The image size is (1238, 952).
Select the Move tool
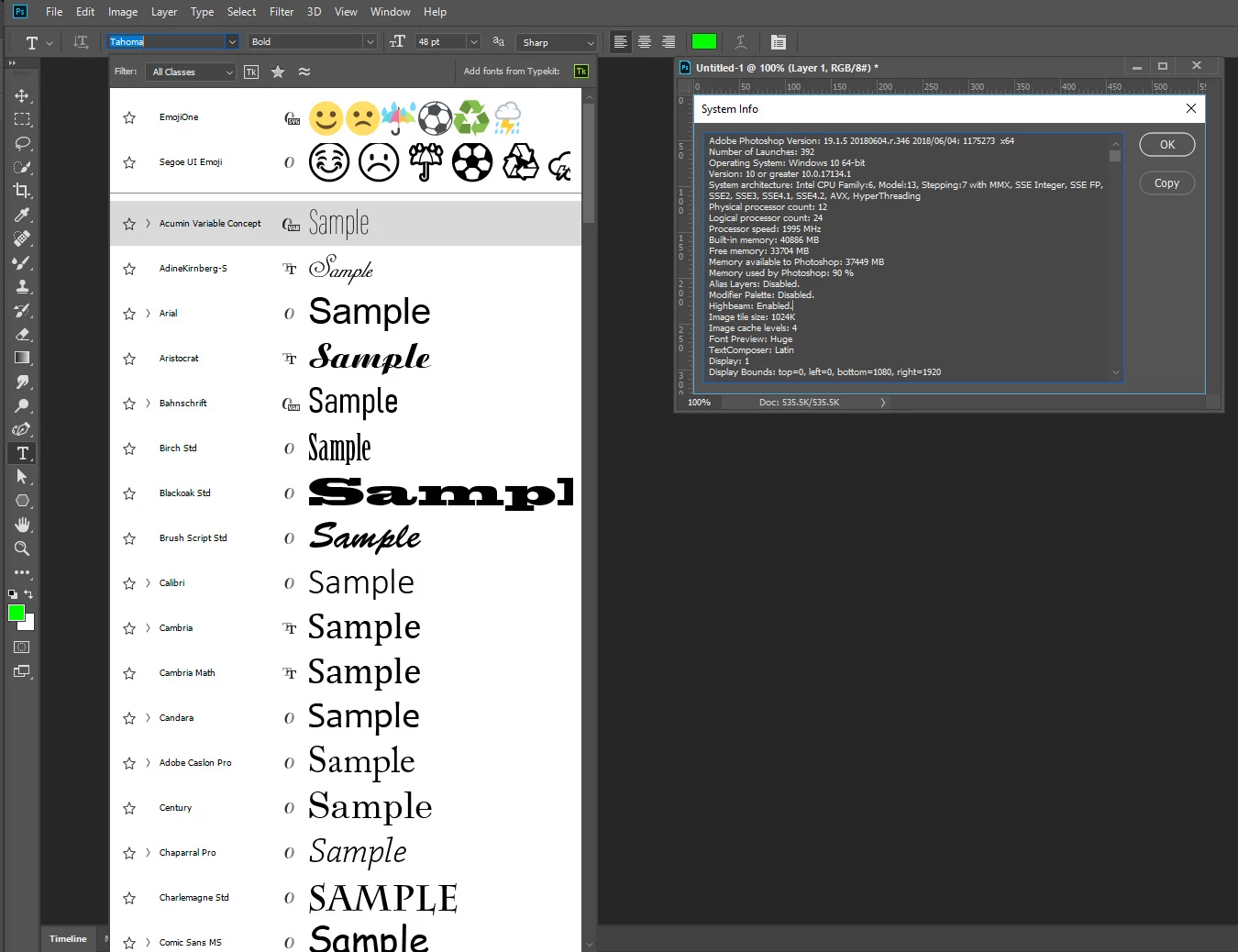point(22,95)
